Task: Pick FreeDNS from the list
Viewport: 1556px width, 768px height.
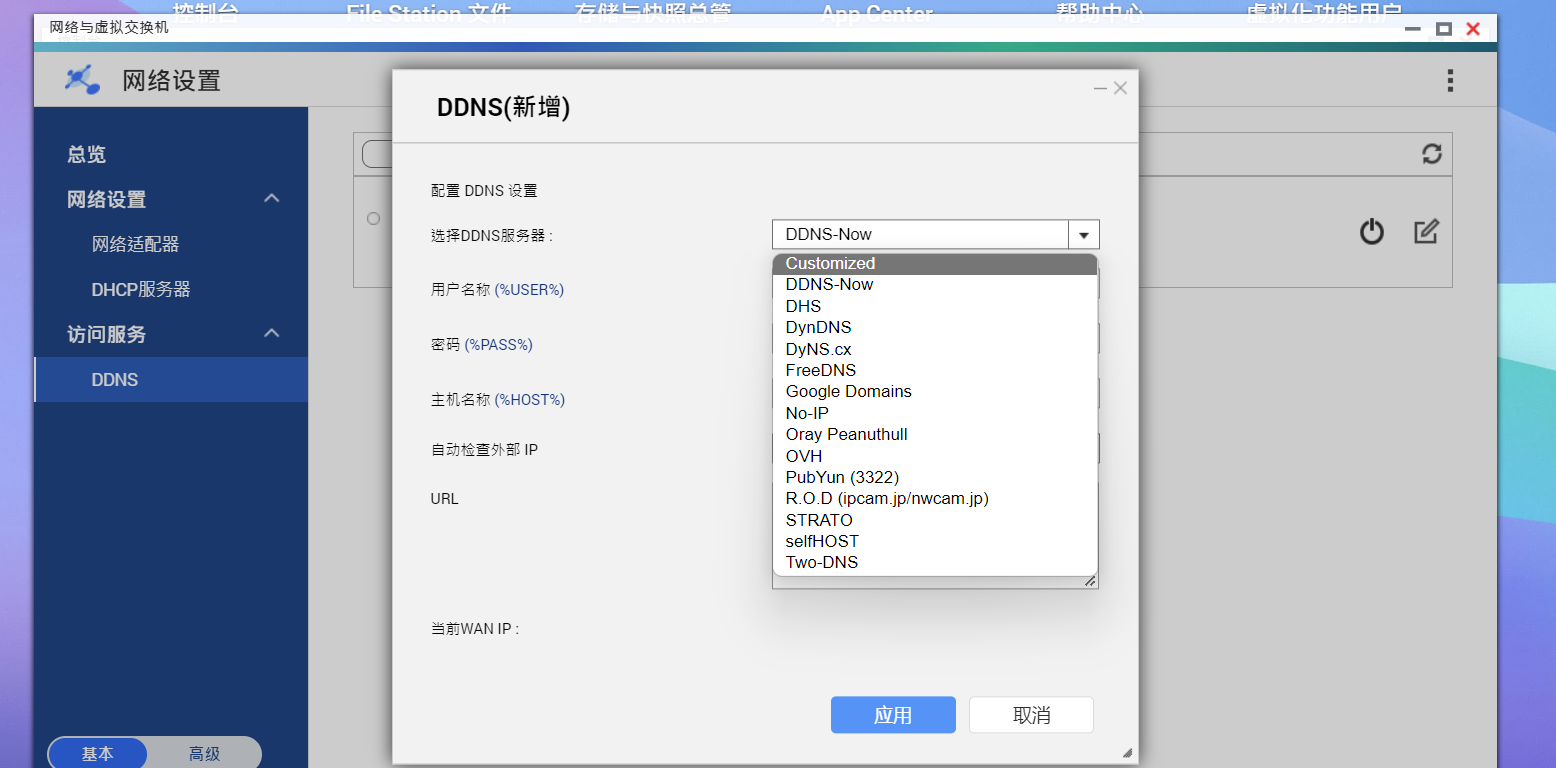Action: [x=935, y=370]
